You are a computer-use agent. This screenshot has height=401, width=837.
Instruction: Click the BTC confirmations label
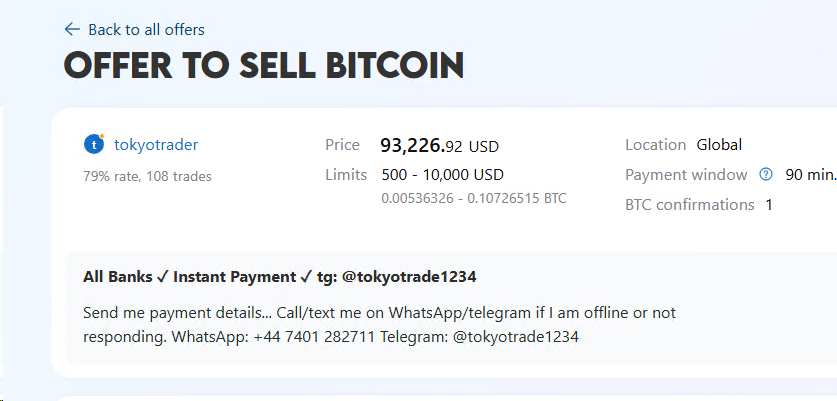(690, 205)
